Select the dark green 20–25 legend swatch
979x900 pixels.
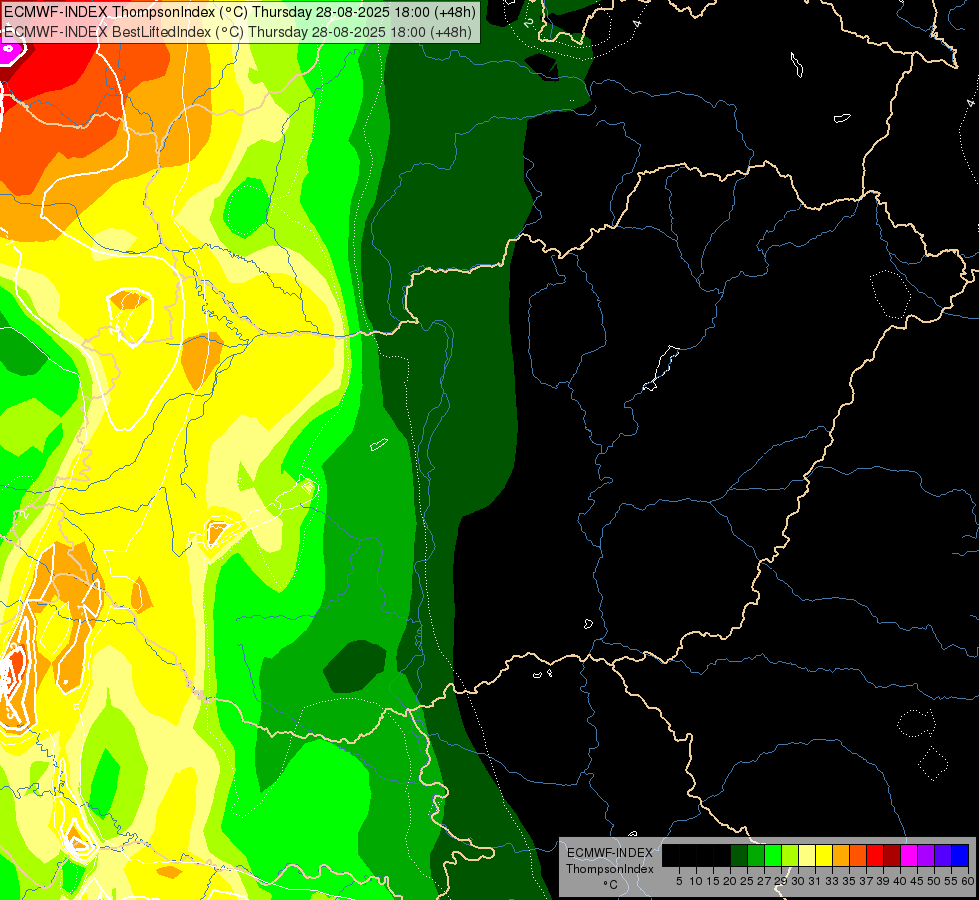[x=739, y=855]
